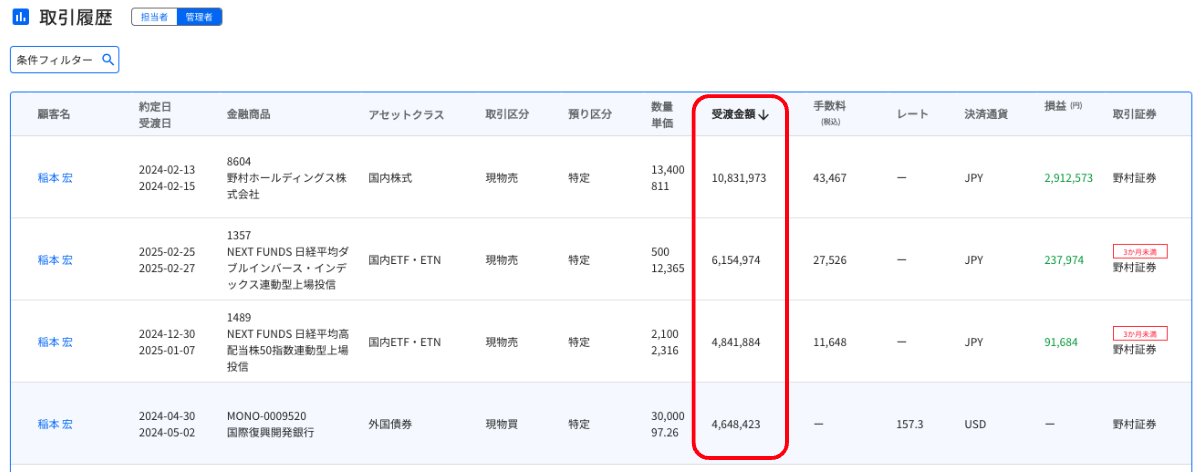
Task: Click the sort arrow beside 受渡金額
Action: [763, 115]
